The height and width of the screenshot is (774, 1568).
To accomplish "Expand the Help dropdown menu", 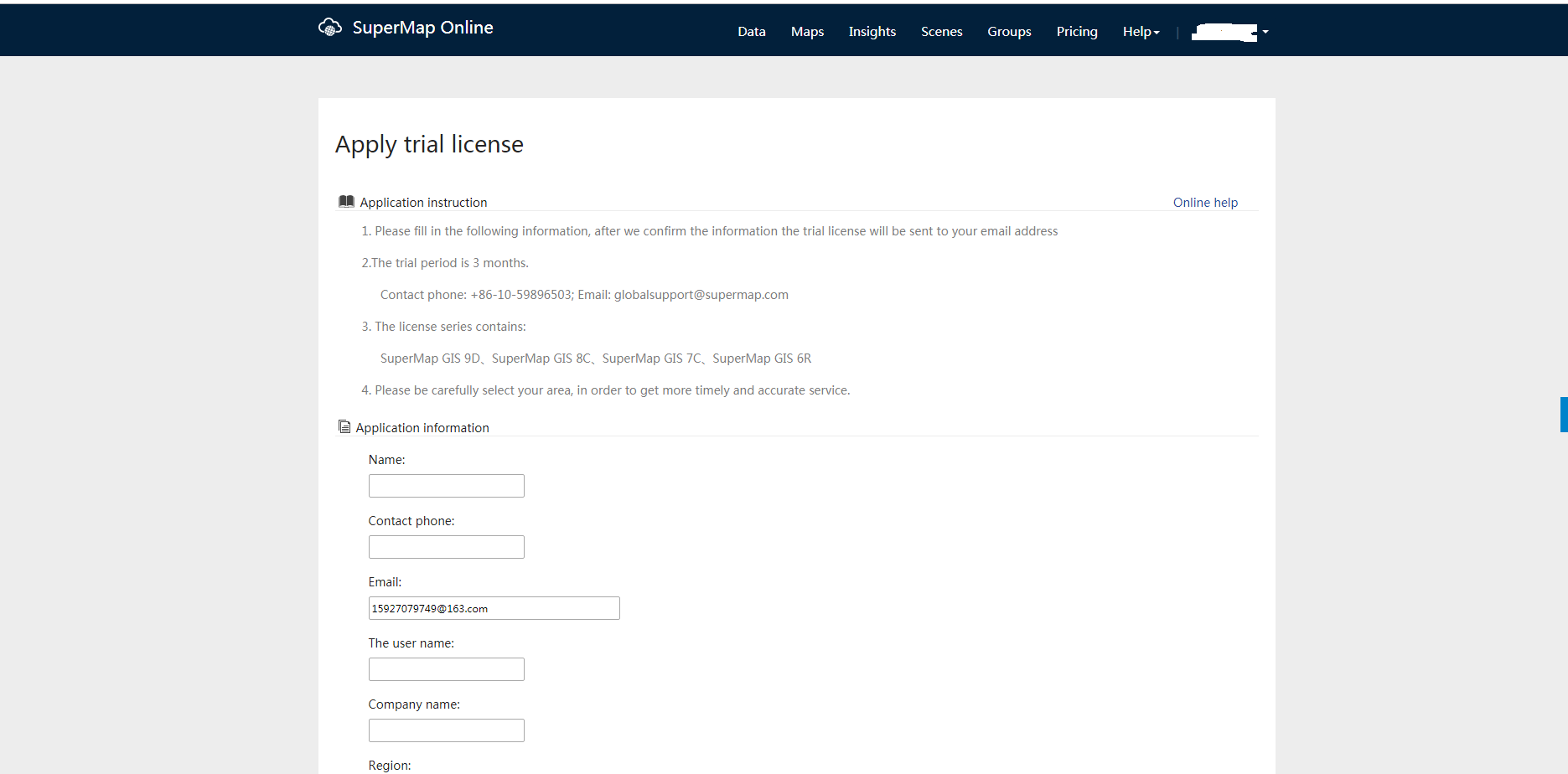I will click(1141, 32).
